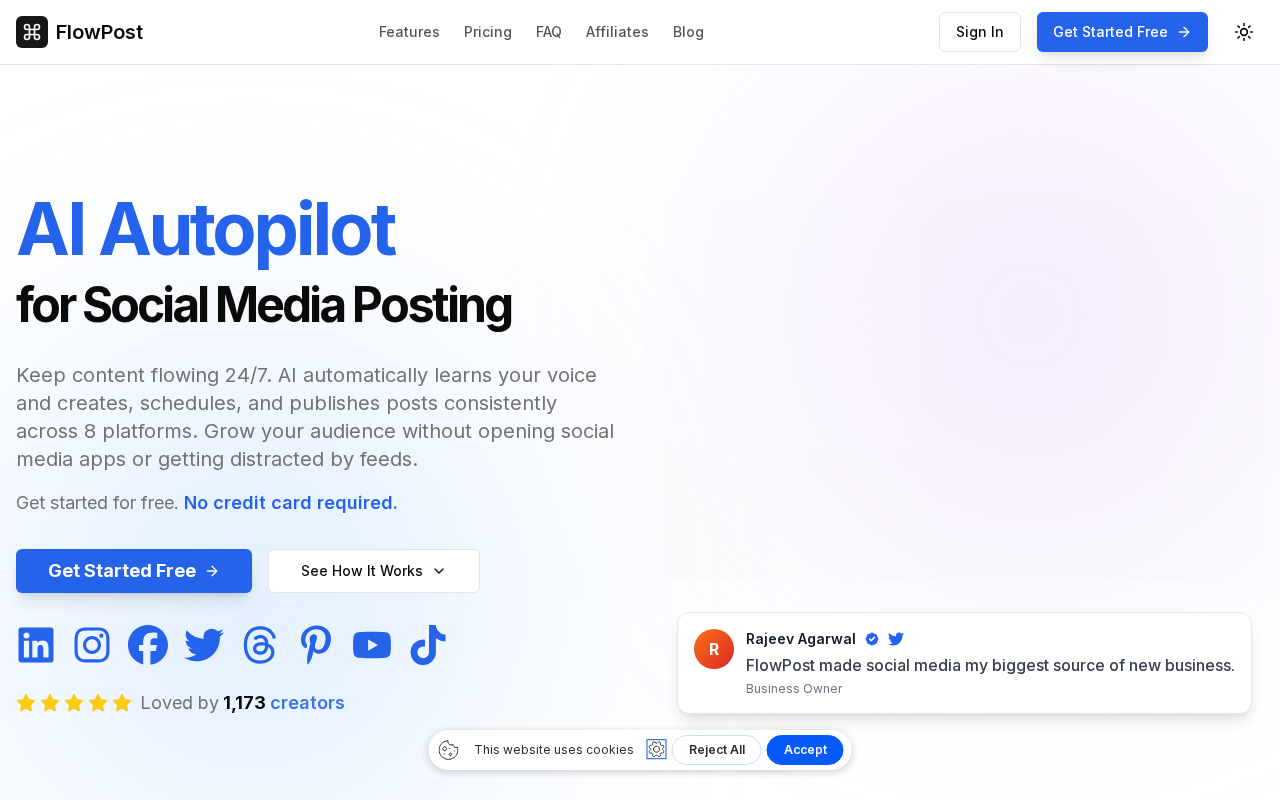Click the large hero Get Started Free button

(x=134, y=571)
